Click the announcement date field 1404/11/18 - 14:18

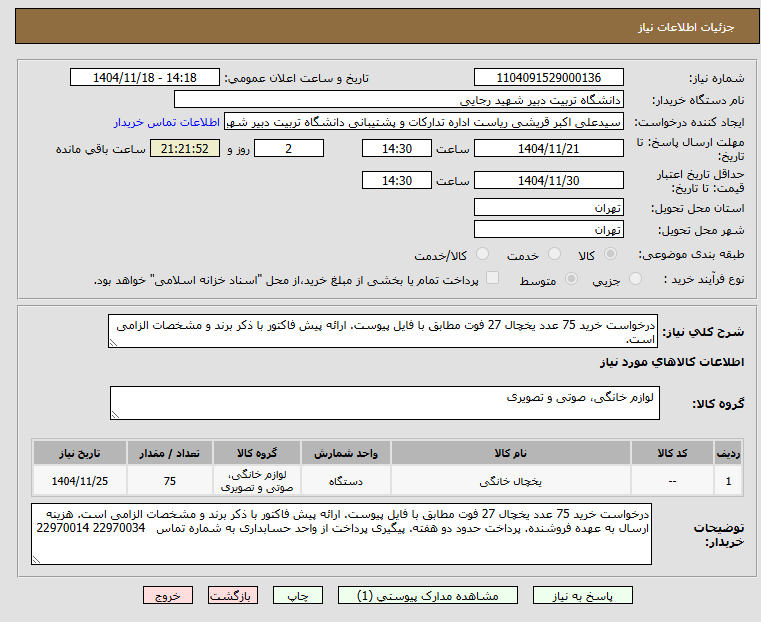pyautogui.click(x=145, y=77)
